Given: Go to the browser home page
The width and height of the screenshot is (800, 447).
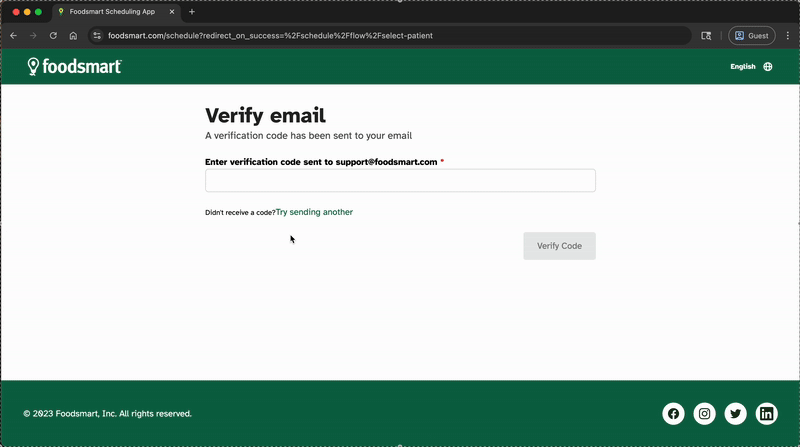Looking at the screenshot, I should (x=73, y=36).
